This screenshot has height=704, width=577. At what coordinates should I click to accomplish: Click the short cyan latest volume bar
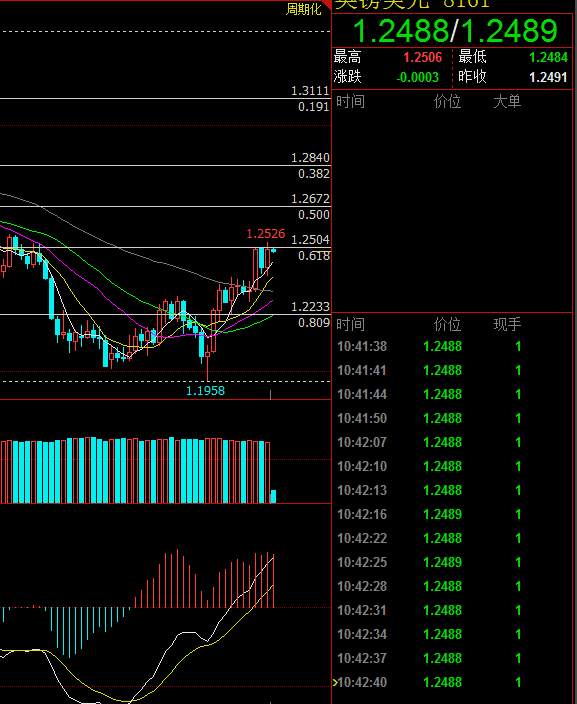pyautogui.click(x=273, y=496)
